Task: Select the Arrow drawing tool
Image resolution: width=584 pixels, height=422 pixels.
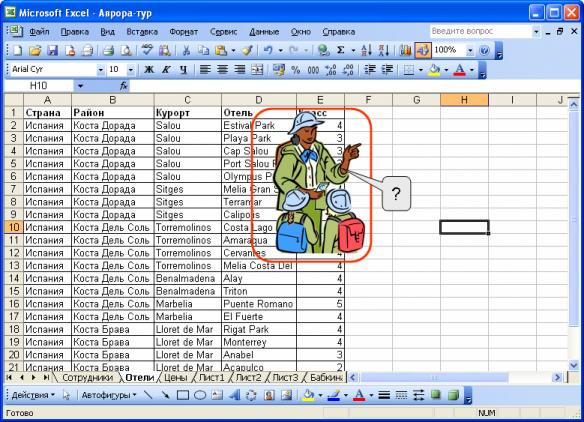Action: [x=165, y=395]
